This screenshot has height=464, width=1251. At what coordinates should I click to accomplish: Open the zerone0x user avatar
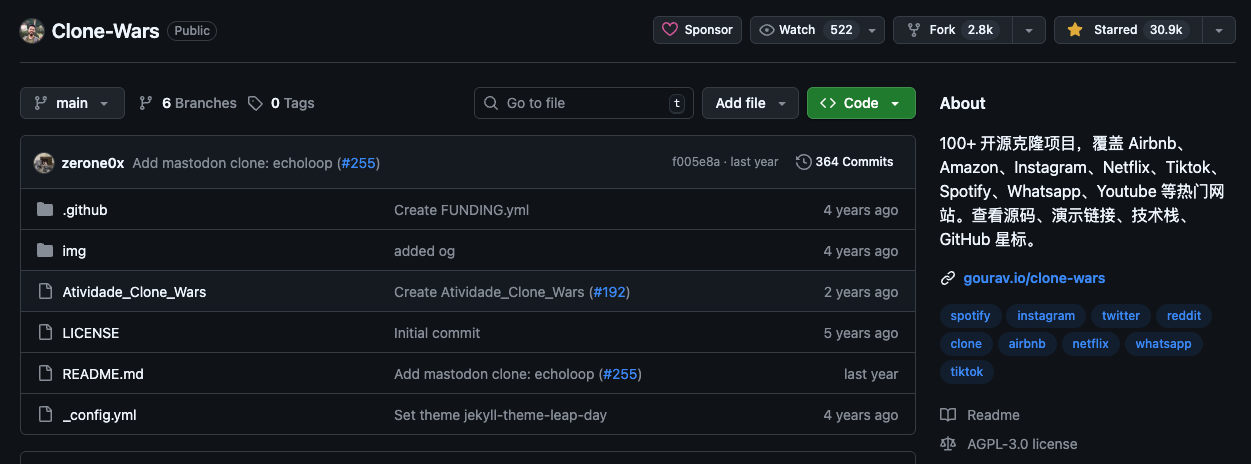tap(44, 163)
